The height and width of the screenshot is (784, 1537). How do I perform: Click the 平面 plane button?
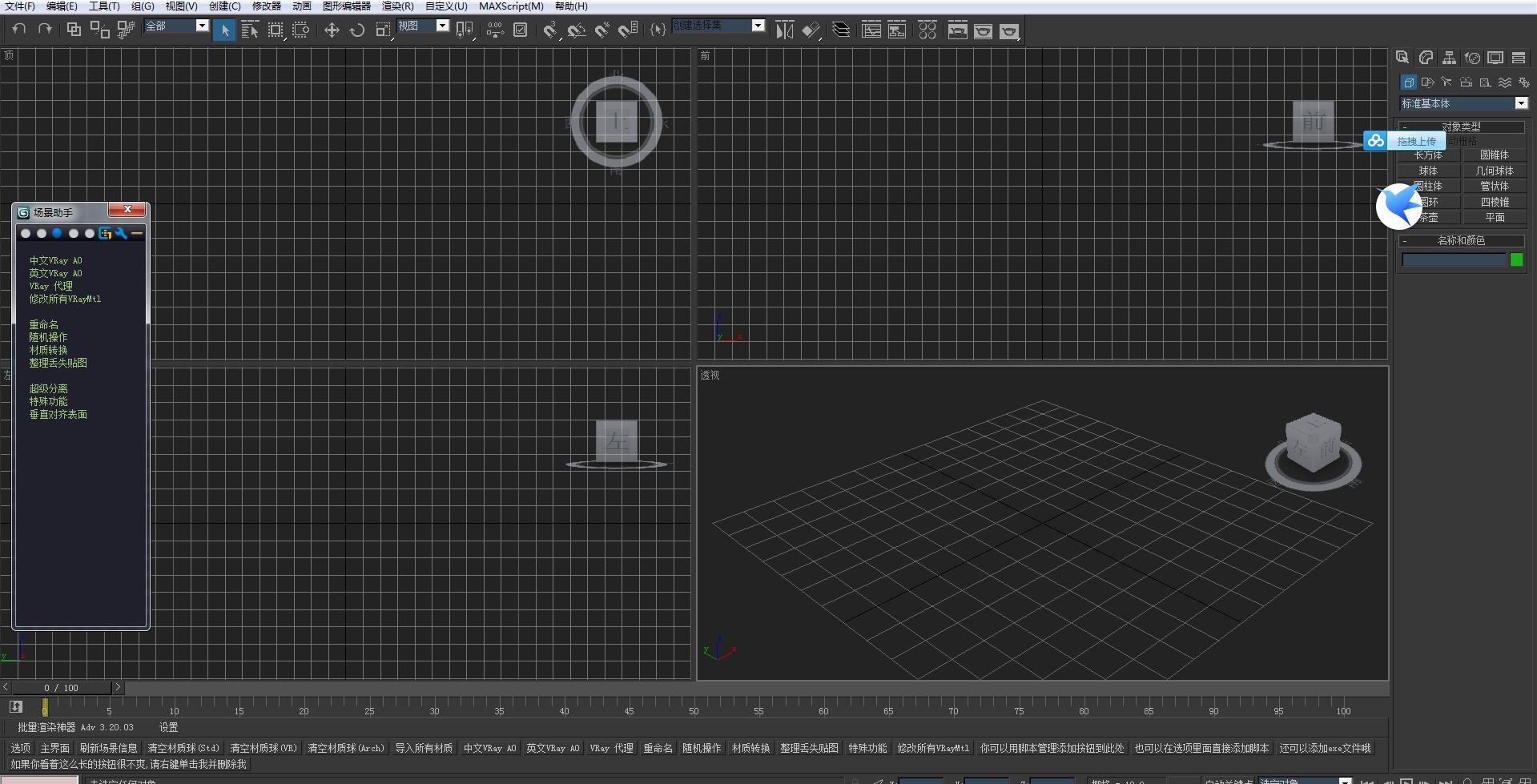click(1494, 217)
